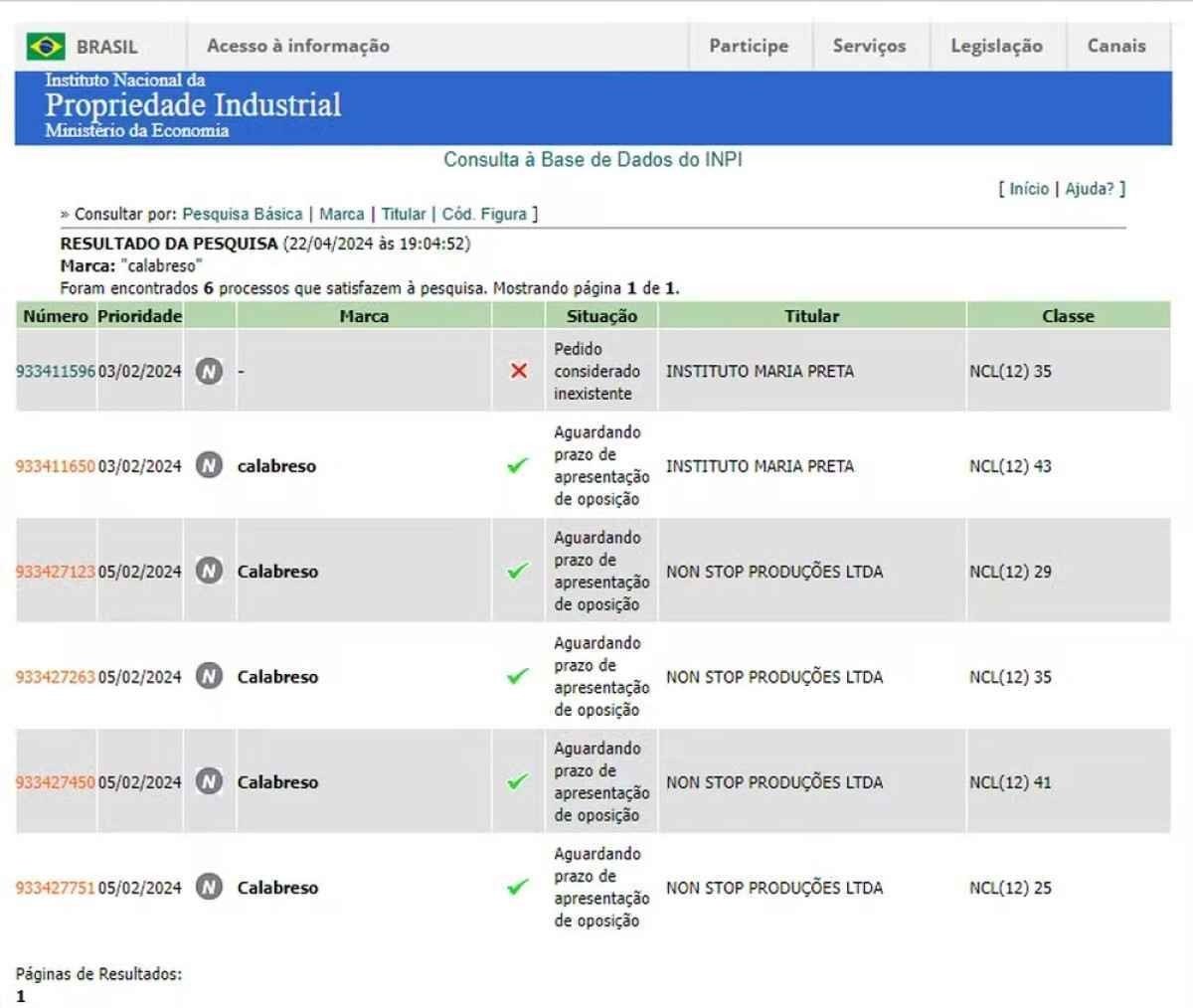Open process number 933427263

click(x=56, y=677)
